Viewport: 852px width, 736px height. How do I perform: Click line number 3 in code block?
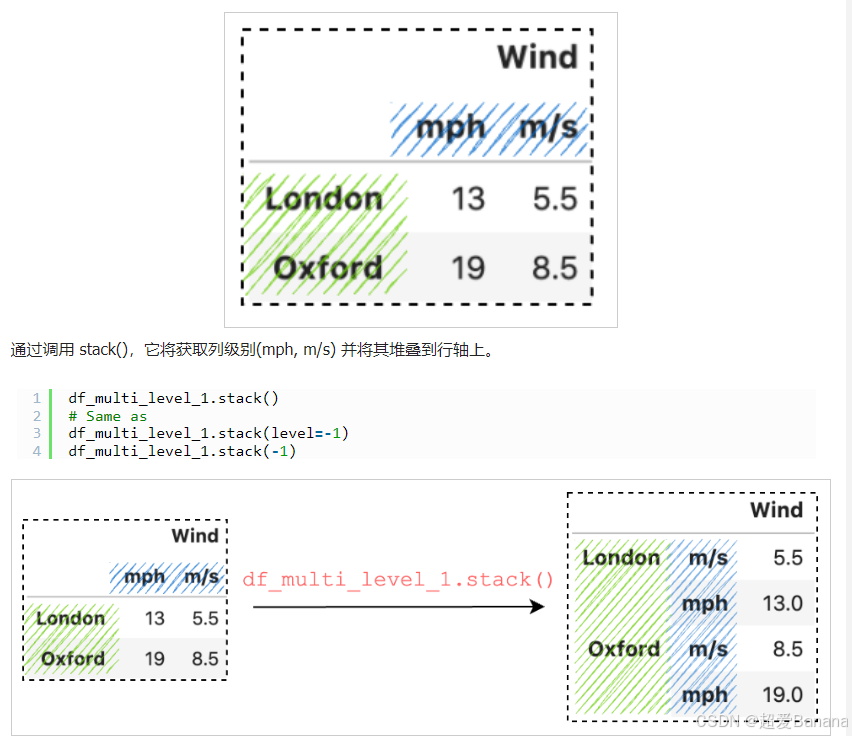(36, 433)
